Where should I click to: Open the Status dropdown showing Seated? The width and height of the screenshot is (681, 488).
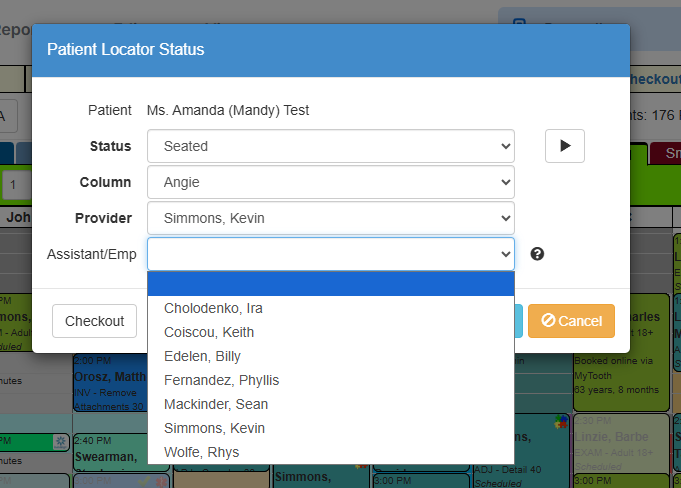(x=331, y=146)
